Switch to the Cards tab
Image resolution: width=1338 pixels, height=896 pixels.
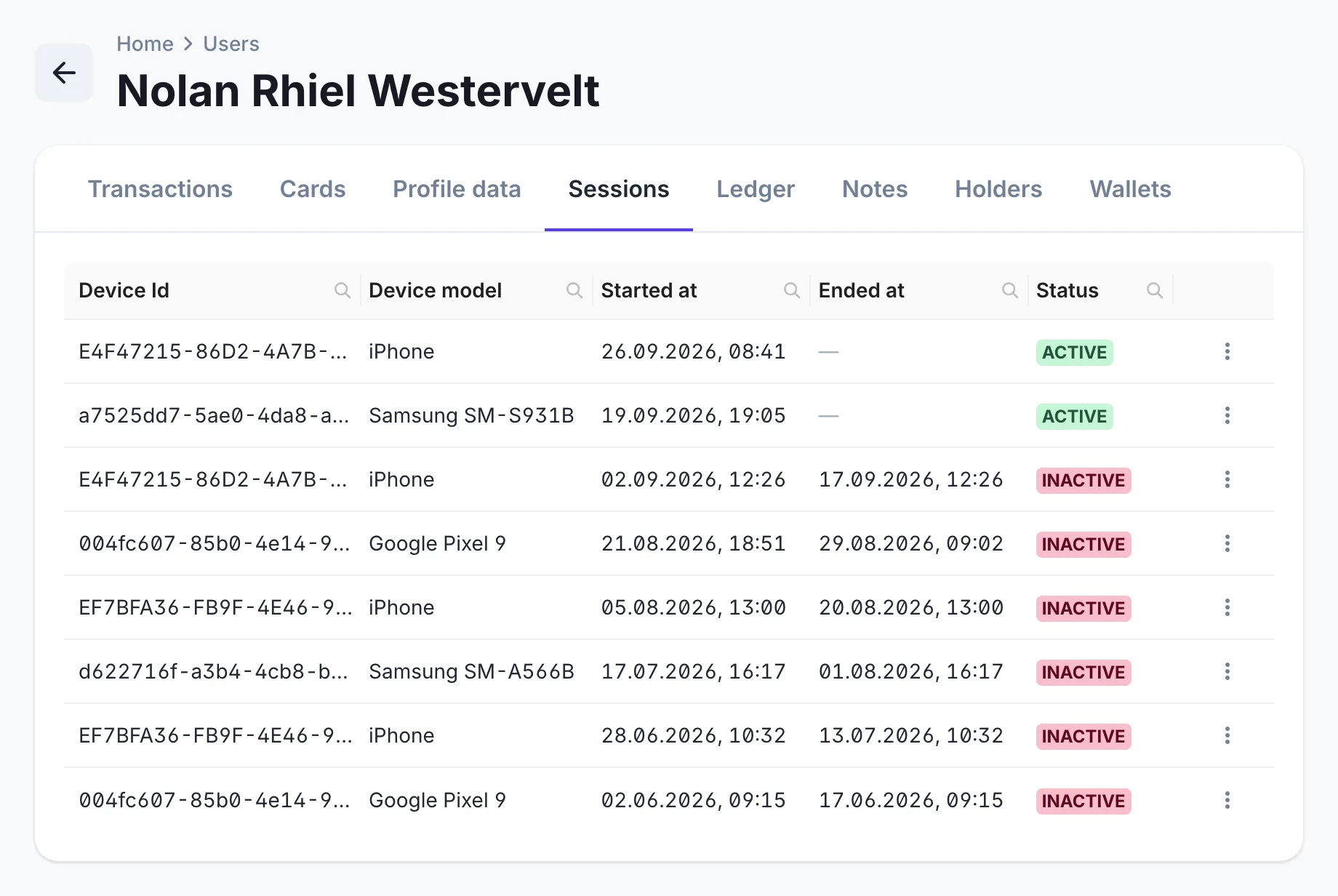pyautogui.click(x=313, y=189)
